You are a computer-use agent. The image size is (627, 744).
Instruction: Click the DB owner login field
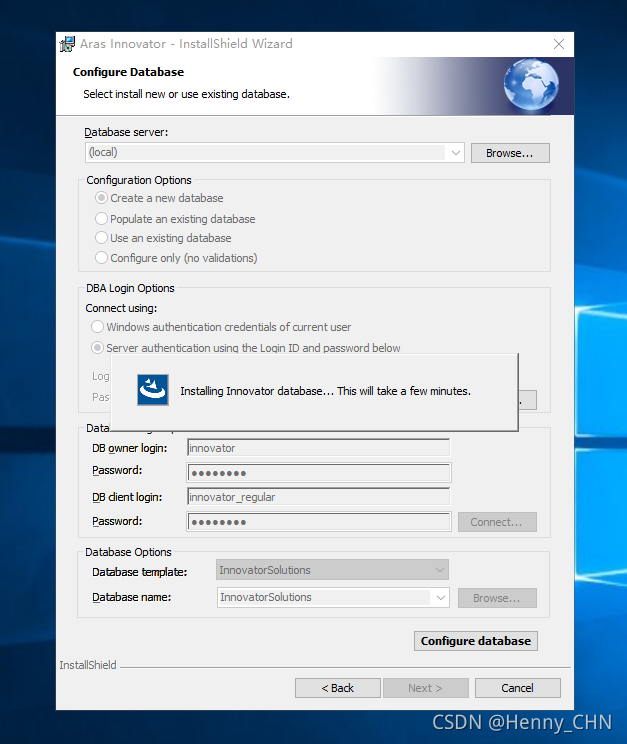[x=318, y=448]
